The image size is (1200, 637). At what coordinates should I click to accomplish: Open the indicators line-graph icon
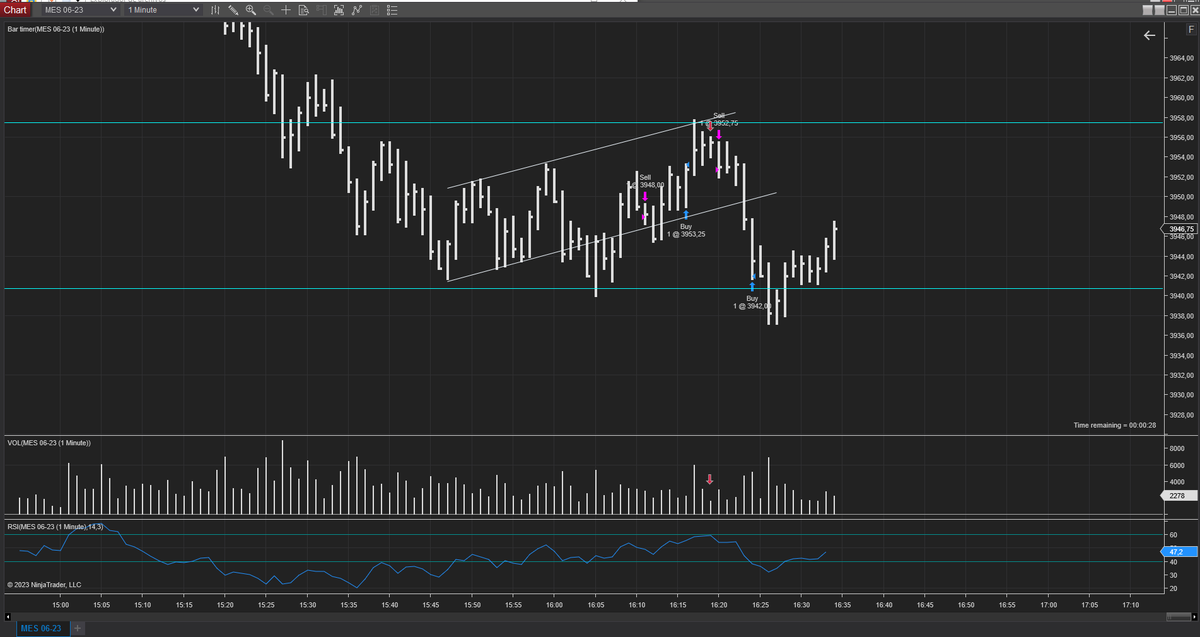coord(357,10)
